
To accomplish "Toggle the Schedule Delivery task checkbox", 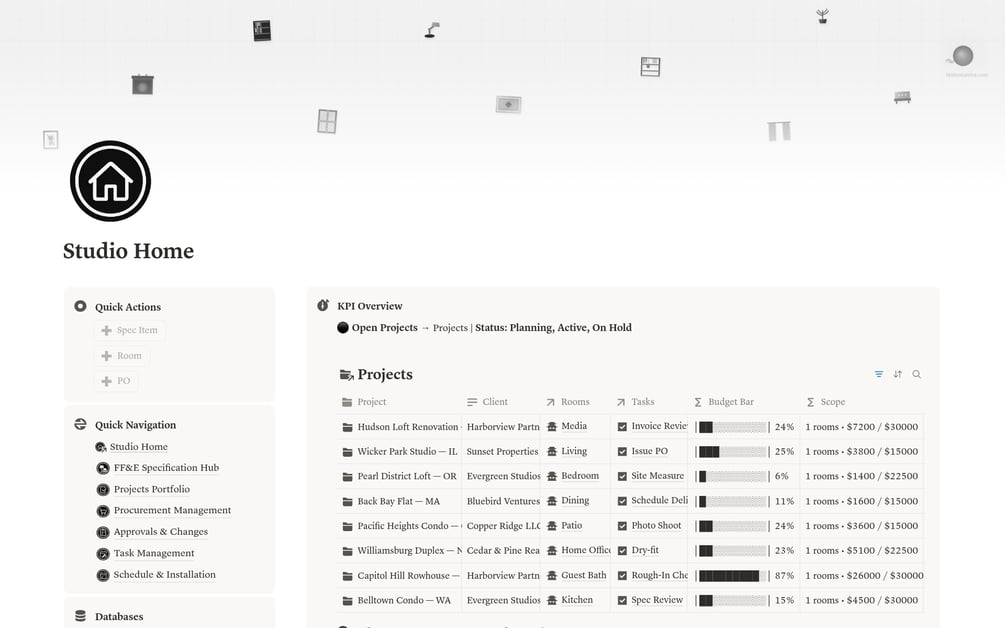I will [x=622, y=501].
